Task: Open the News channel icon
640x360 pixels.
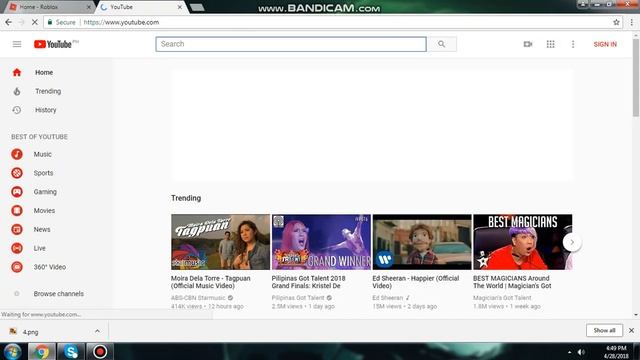Action: [17, 229]
